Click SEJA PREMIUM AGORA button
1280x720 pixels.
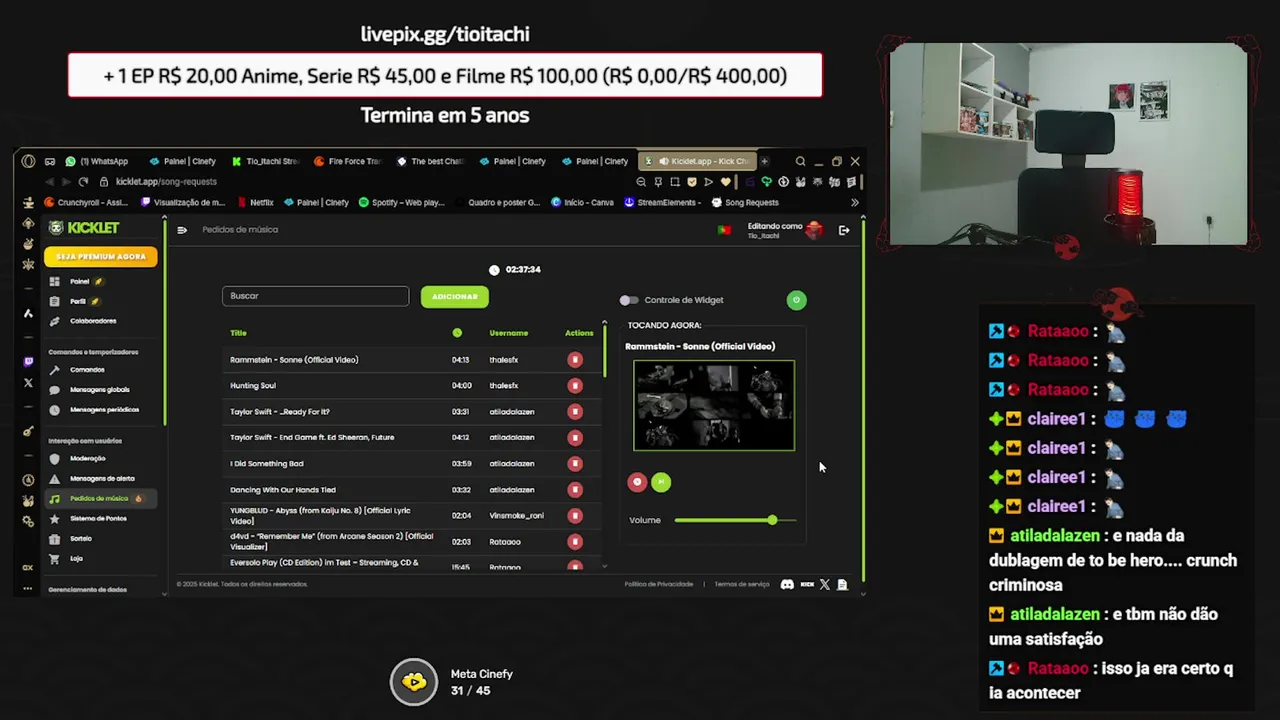pyautogui.click(x=100, y=257)
